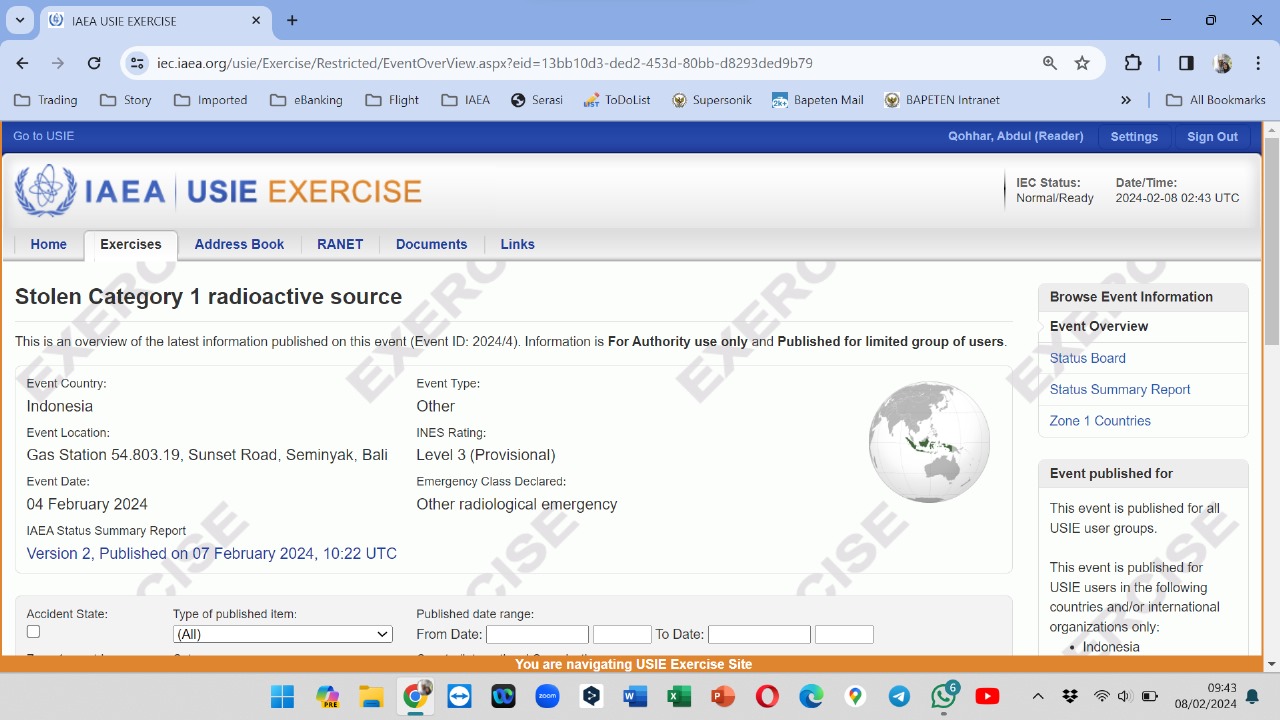The width and height of the screenshot is (1280, 720).
Task: Open the Bapeten Mail bookmark
Action: 818,100
